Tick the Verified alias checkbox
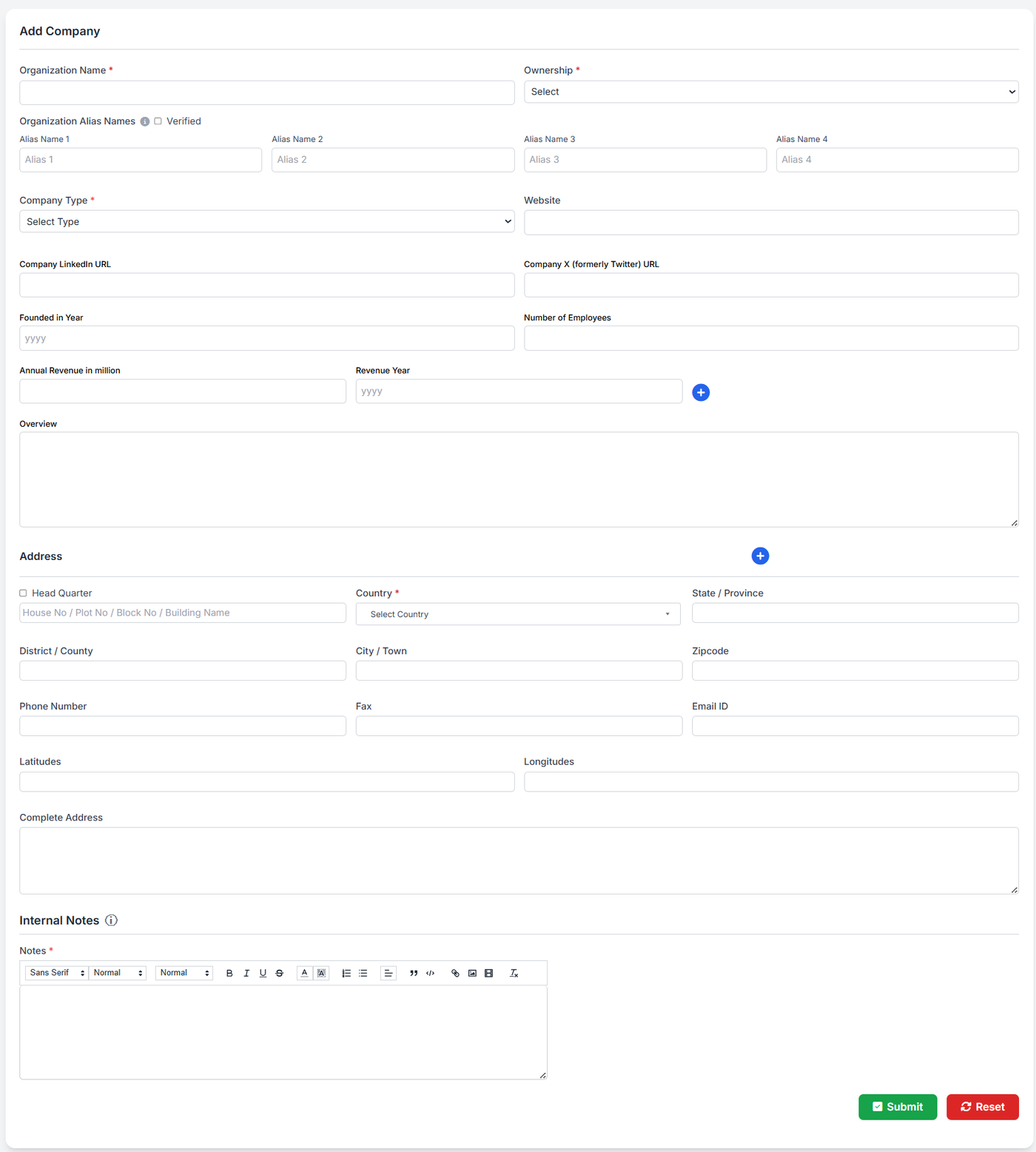The image size is (1036, 1152). point(158,121)
